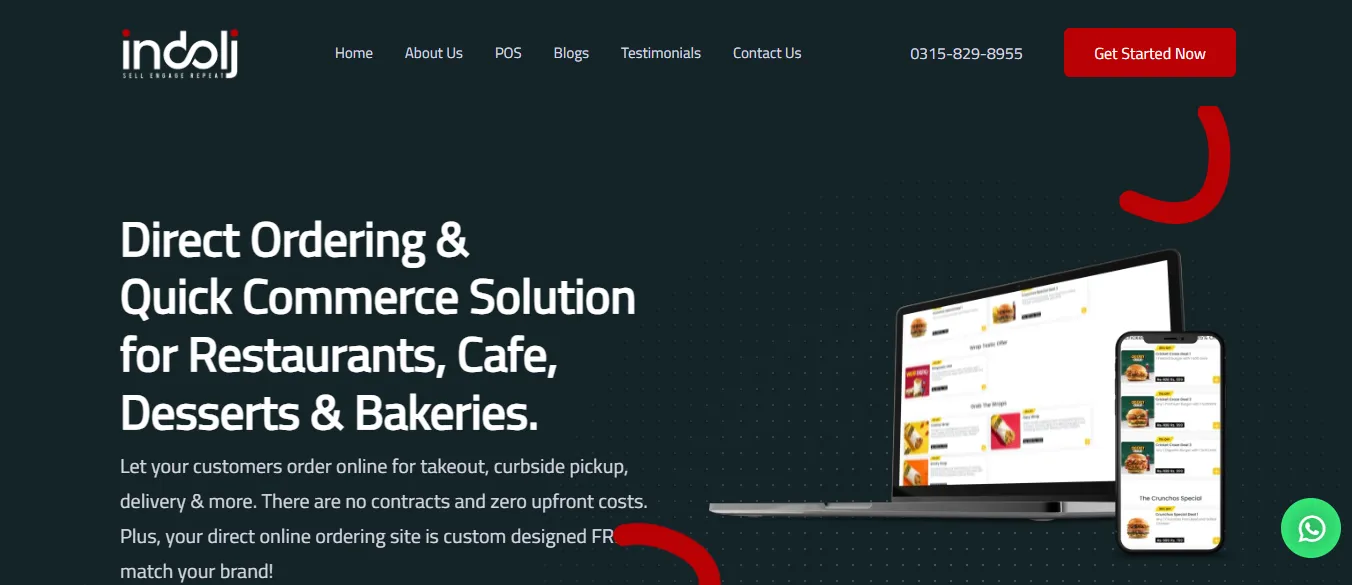The image size is (1352, 585).
Task: Open About Us page
Action: click(434, 53)
